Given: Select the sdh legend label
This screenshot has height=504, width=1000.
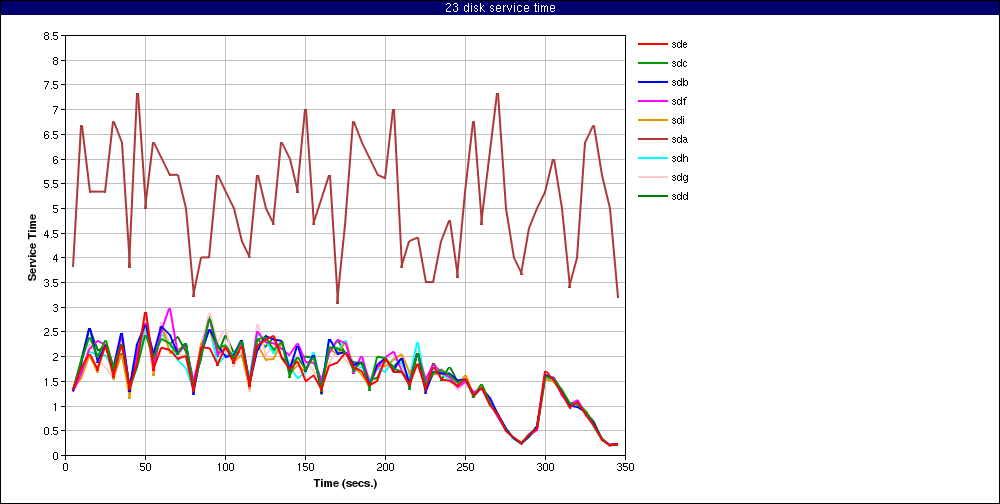Looking at the screenshot, I should pyautogui.click(x=679, y=158).
